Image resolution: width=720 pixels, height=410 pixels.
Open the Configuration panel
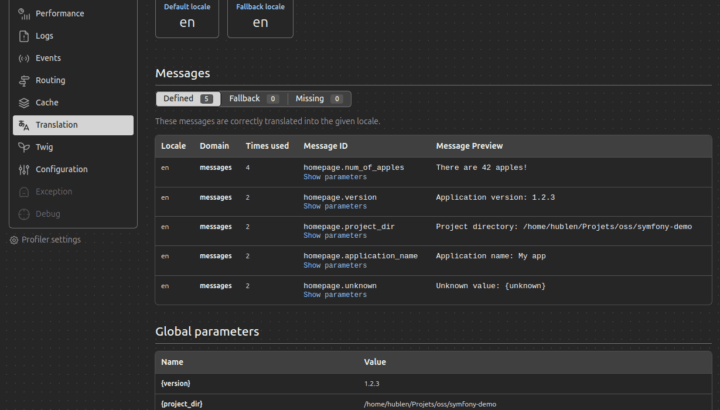point(73,169)
